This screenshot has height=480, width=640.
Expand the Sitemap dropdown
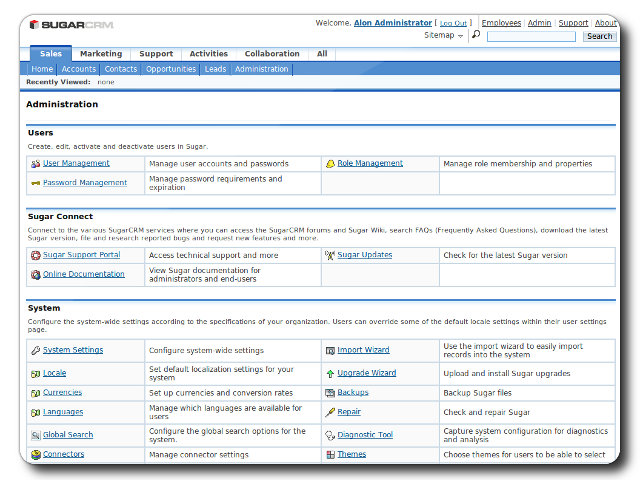tap(444, 36)
